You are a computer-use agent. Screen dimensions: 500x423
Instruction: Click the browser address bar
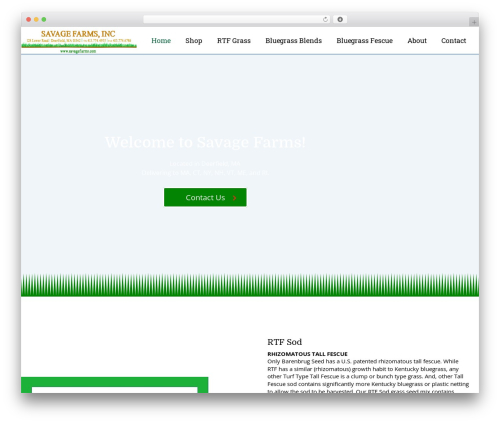(x=237, y=20)
